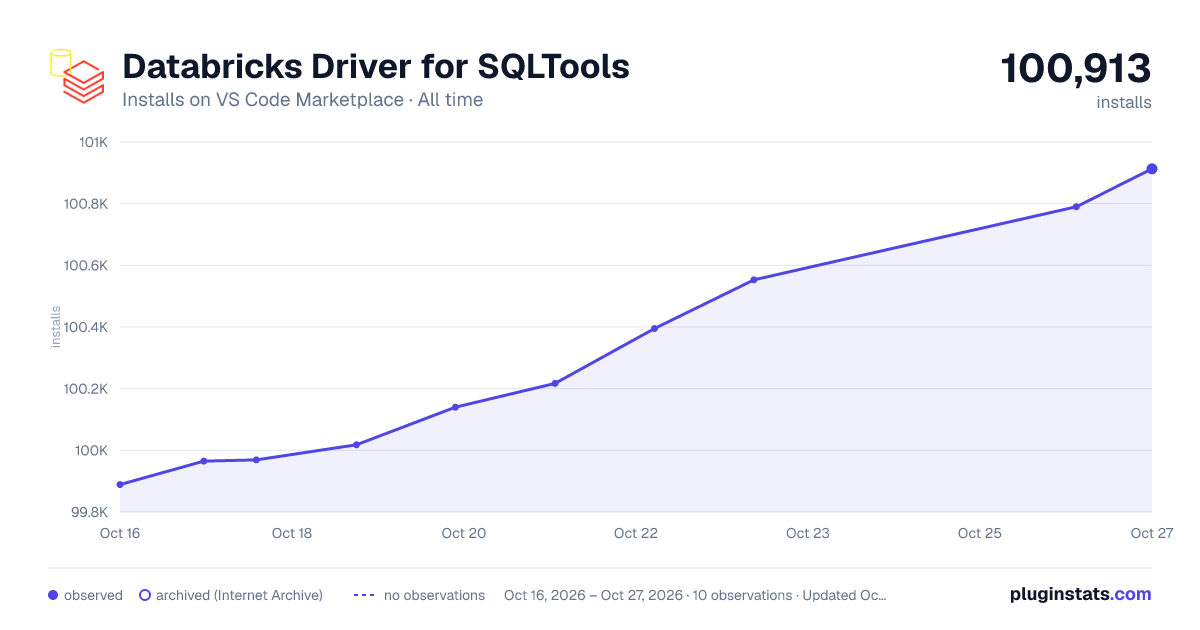The image size is (1200, 630).
Task: Click the dashed no observations legend icon
Action: coord(364,595)
